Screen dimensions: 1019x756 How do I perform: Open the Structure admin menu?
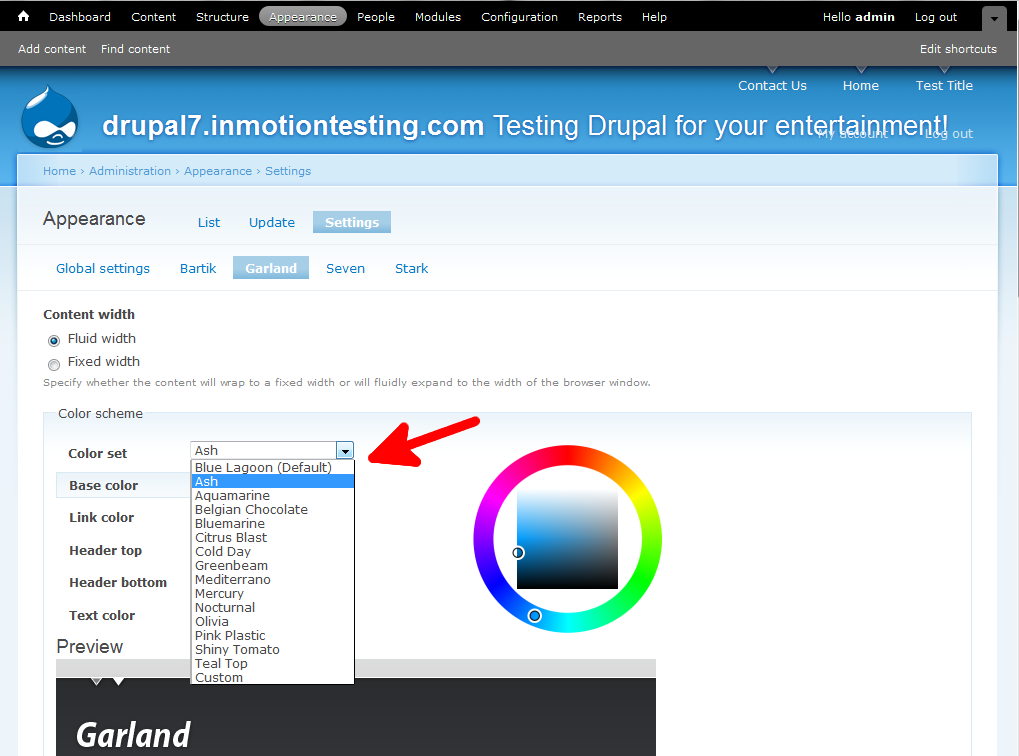[x=222, y=17]
